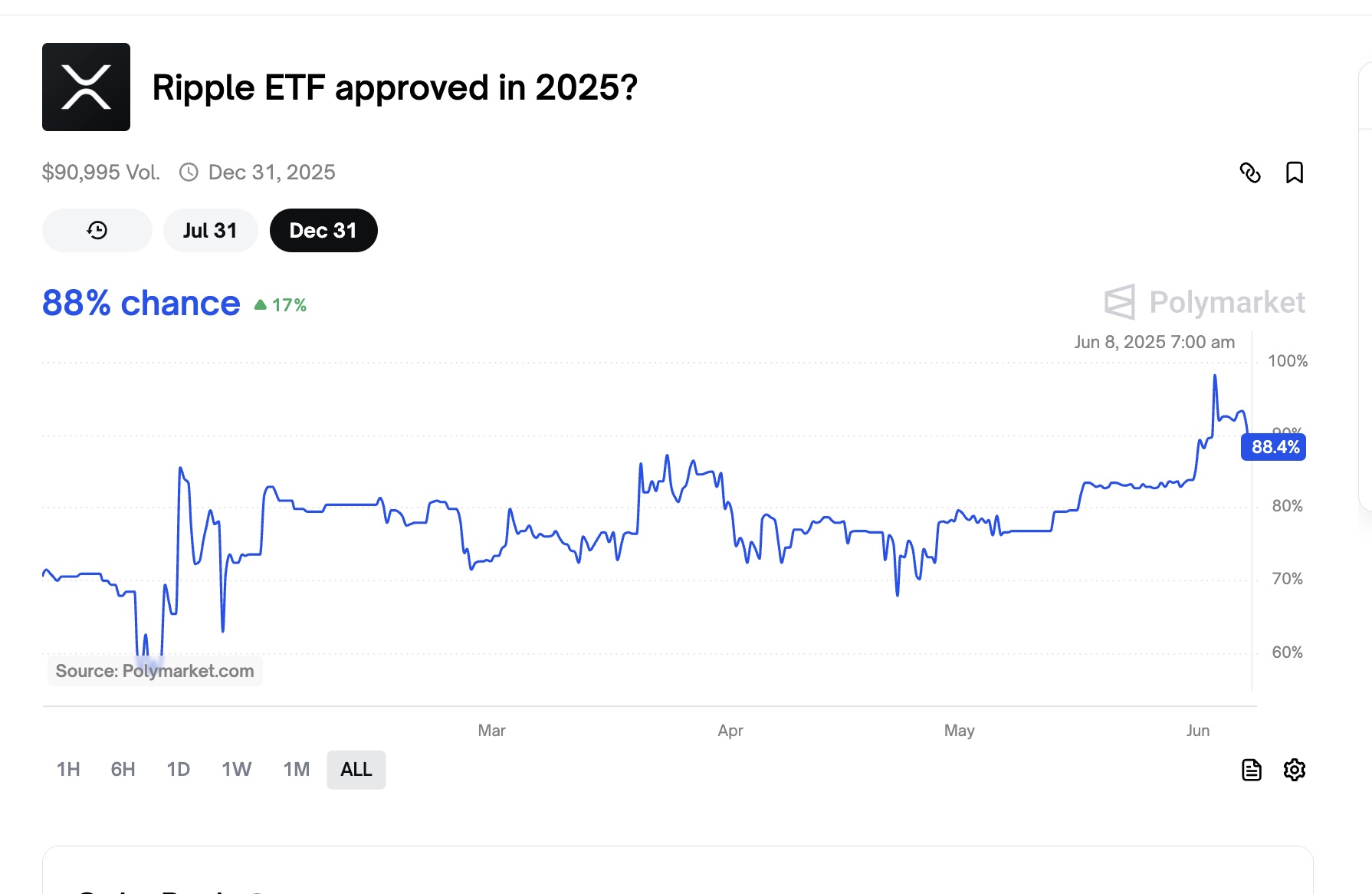Click the 88% chance heading

click(141, 304)
